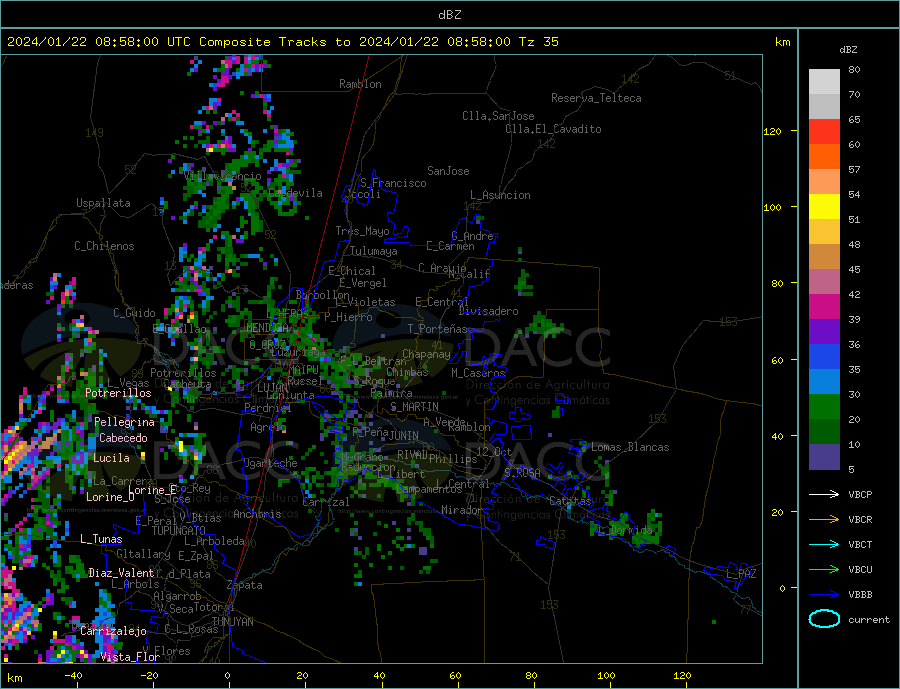Click the 'E_Vergel' map label
Viewport: 900px width, 689px height.
click(x=362, y=283)
